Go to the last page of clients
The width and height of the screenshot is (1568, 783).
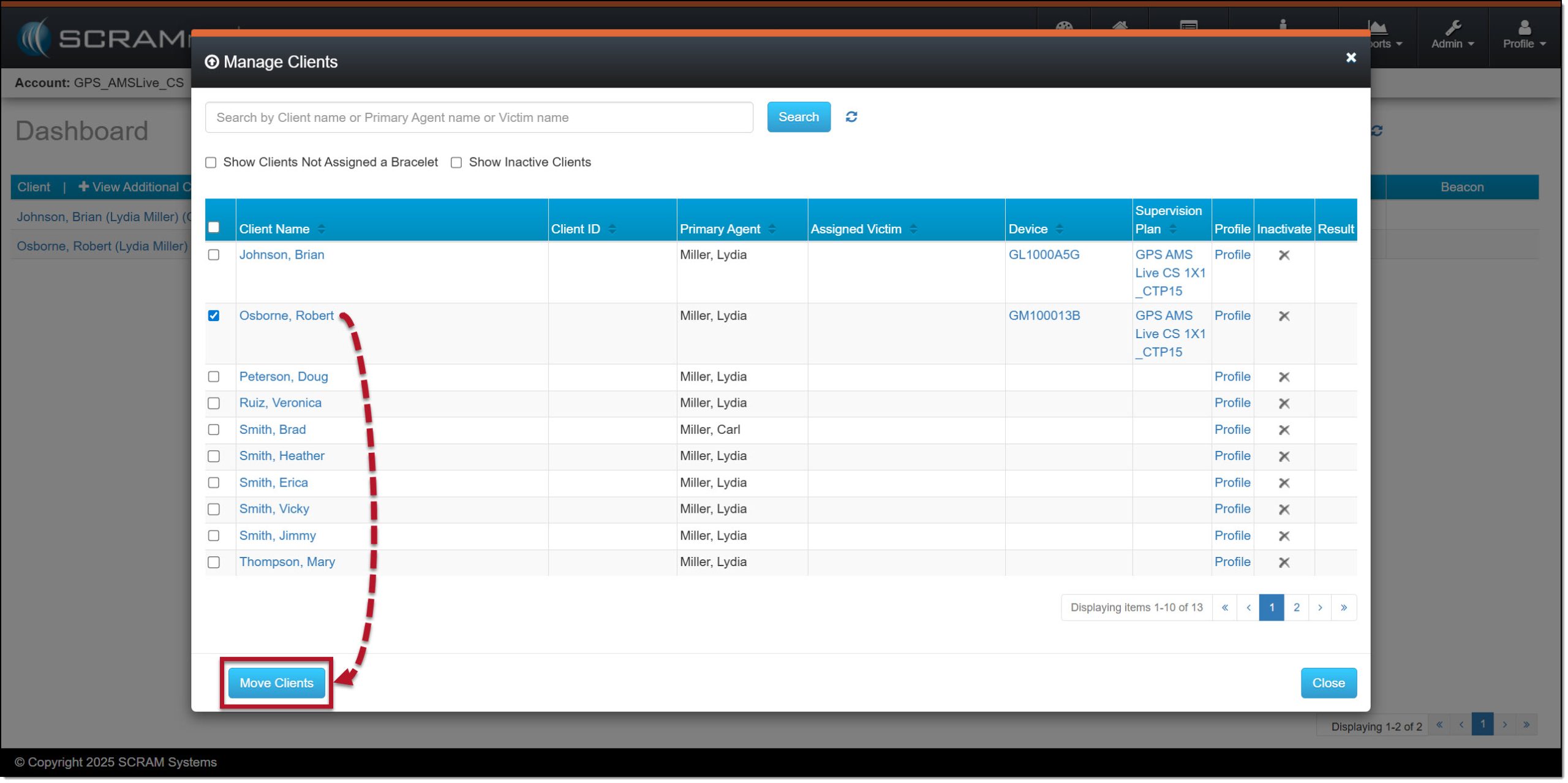[x=1343, y=607]
